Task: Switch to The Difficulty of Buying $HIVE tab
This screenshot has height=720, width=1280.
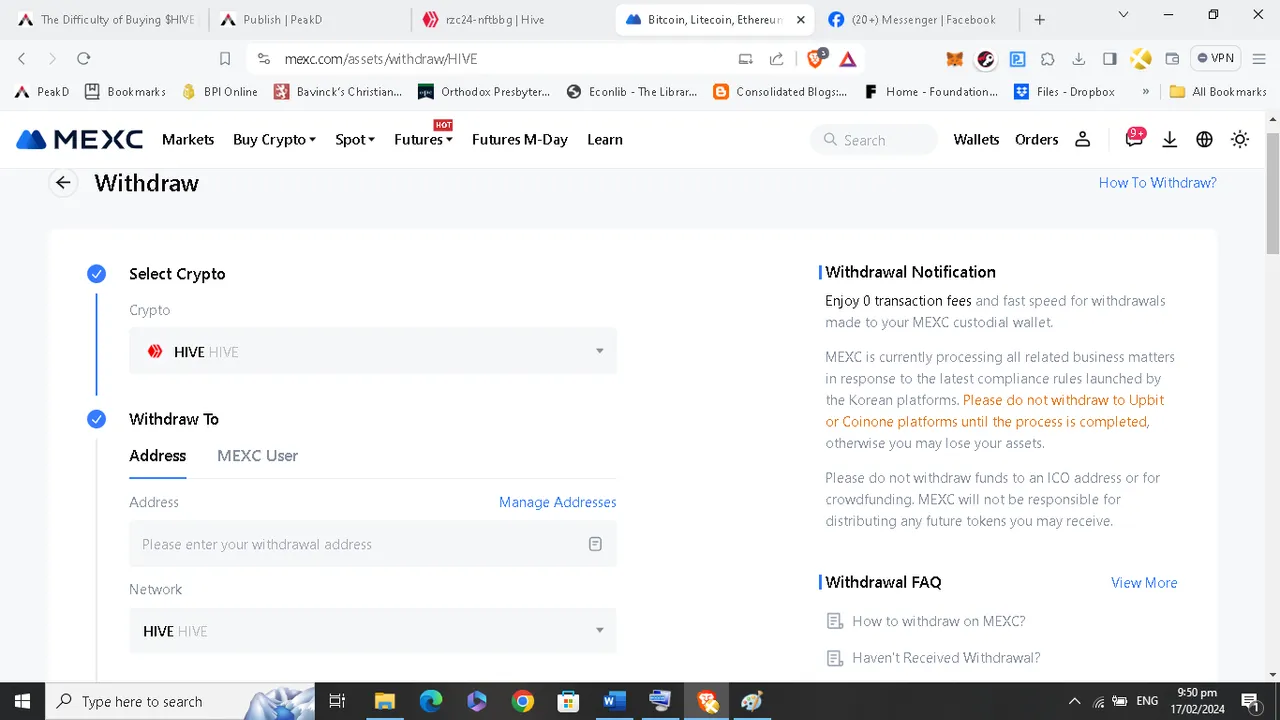Action: tap(108, 19)
